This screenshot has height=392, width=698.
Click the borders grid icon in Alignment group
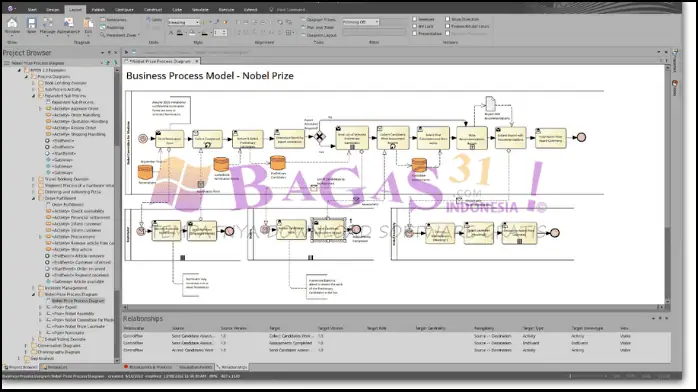coord(288,33)
